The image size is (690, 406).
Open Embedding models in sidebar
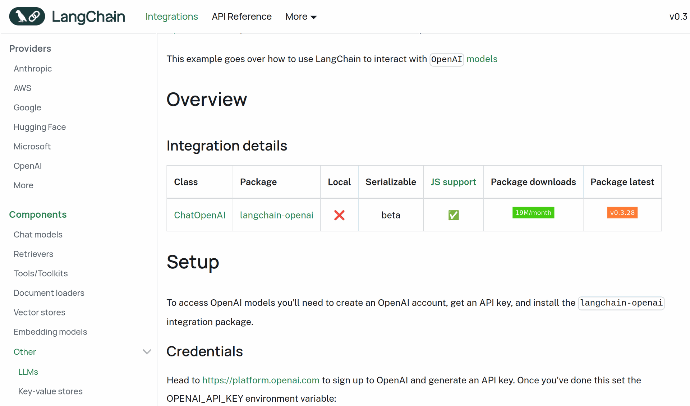coord(50,332)
